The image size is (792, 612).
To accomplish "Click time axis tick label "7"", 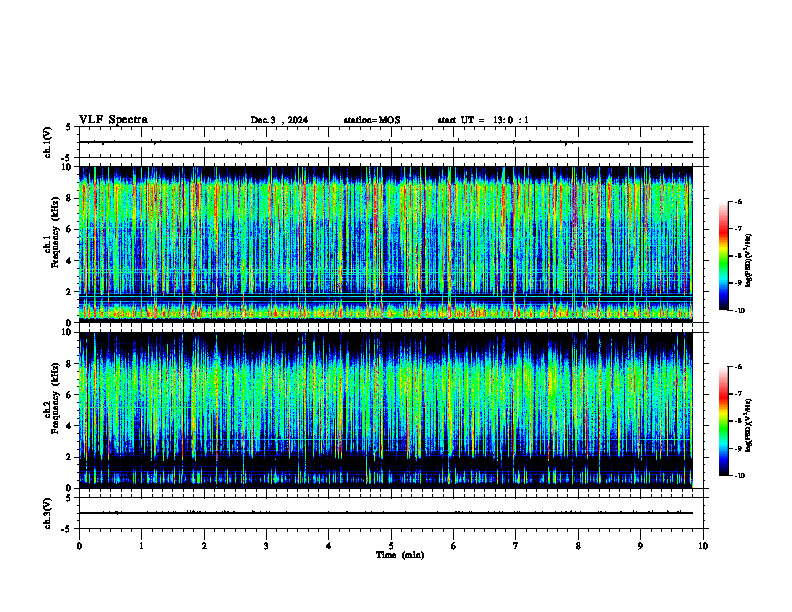I will (x=516, y=546).
